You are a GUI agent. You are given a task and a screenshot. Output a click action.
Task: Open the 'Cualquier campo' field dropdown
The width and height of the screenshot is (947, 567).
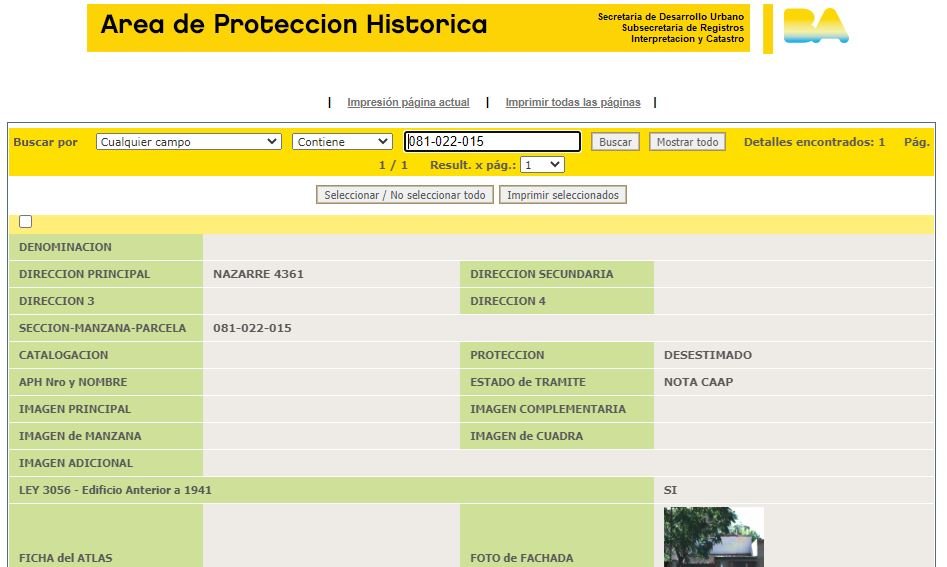pyautogui.click(x=188, y=141)
